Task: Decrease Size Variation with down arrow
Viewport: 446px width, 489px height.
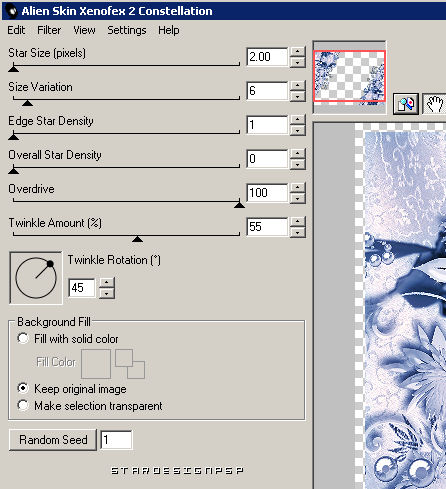Action: coord(297,96)
